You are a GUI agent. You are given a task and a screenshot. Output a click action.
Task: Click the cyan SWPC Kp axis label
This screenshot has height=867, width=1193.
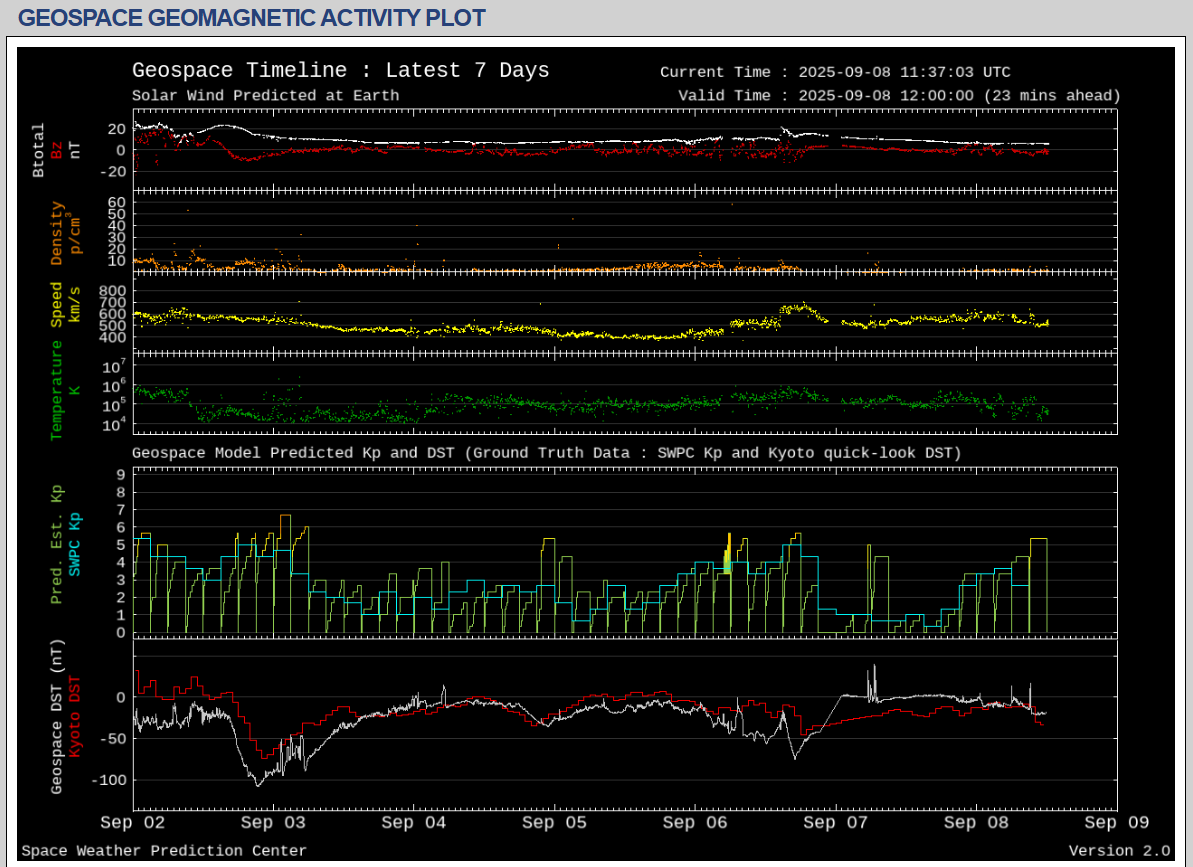pyautogui.click(x=75, y=544)
